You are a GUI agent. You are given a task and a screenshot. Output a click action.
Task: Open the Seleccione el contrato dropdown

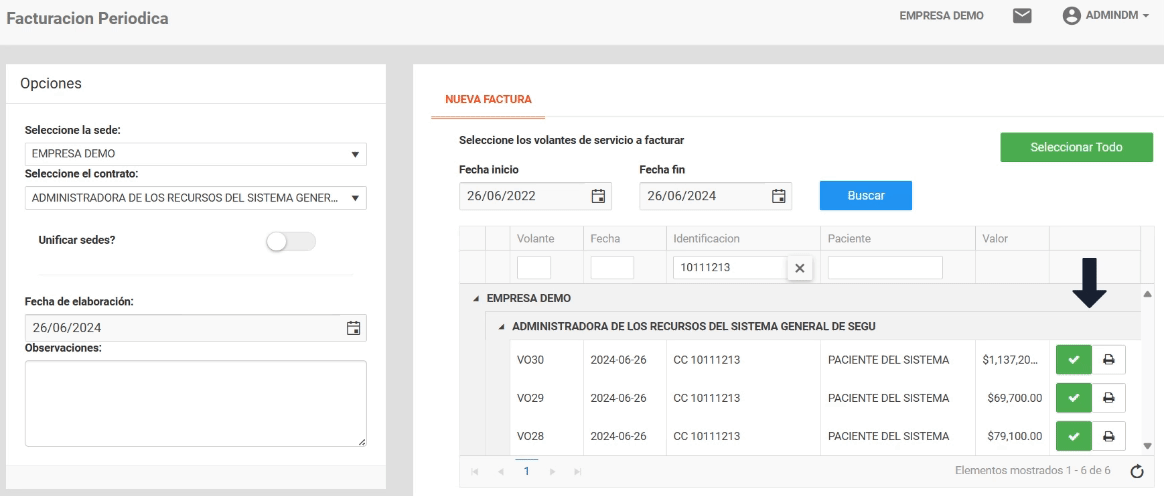click(195, 197)
